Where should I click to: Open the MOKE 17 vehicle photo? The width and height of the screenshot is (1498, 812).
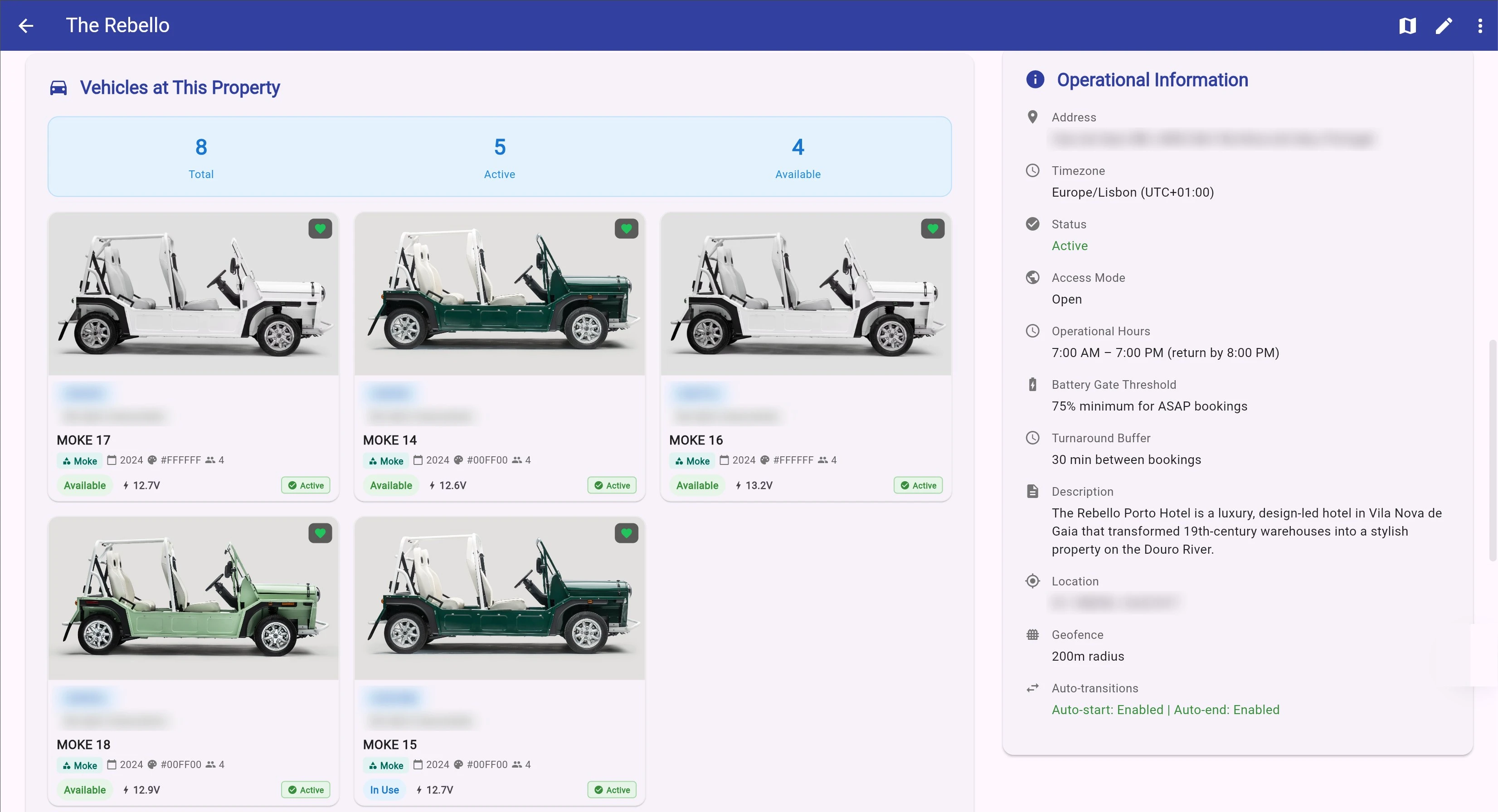tap(194, 294)
